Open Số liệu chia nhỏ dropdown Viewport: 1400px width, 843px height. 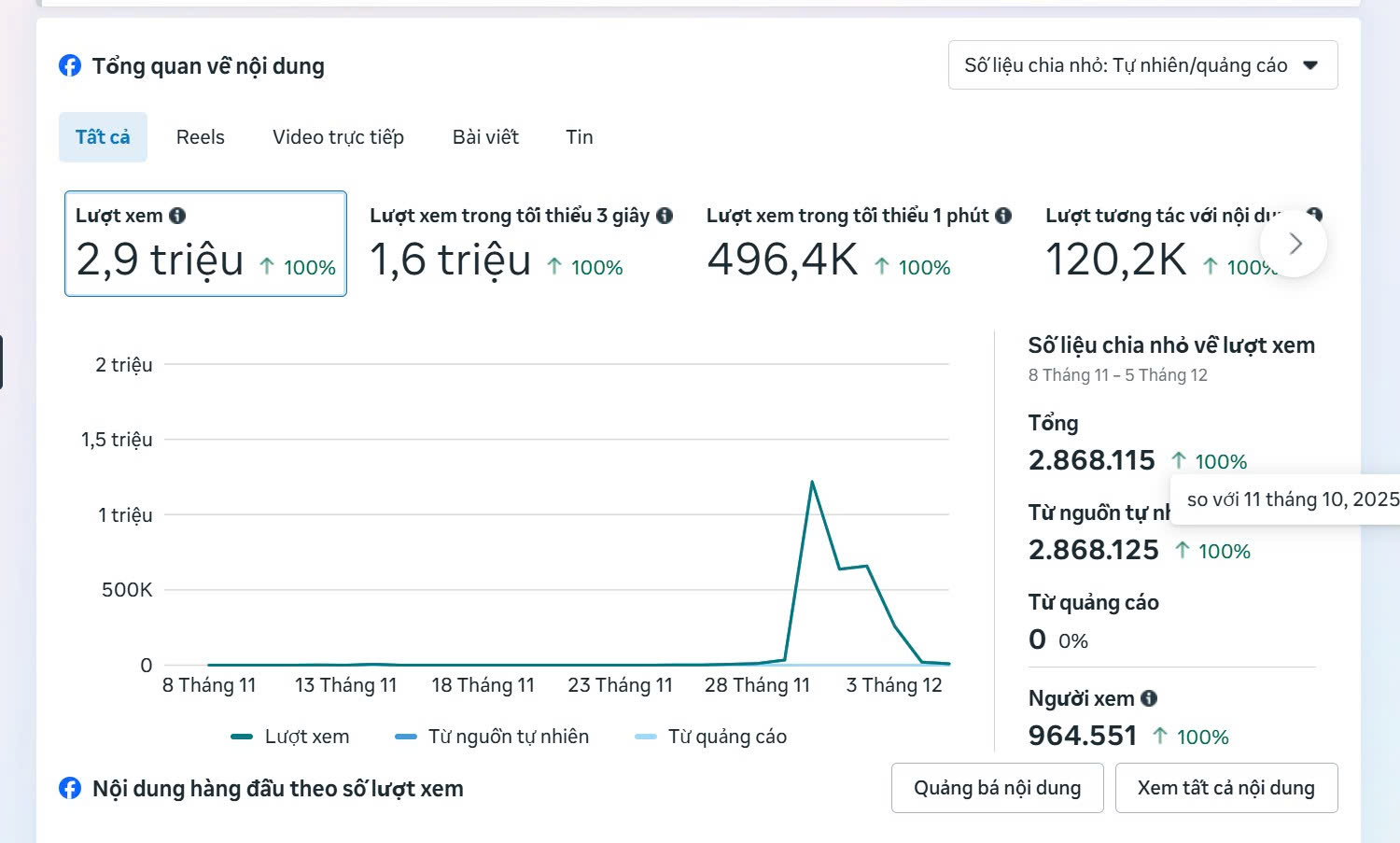tap(1126, 65)
